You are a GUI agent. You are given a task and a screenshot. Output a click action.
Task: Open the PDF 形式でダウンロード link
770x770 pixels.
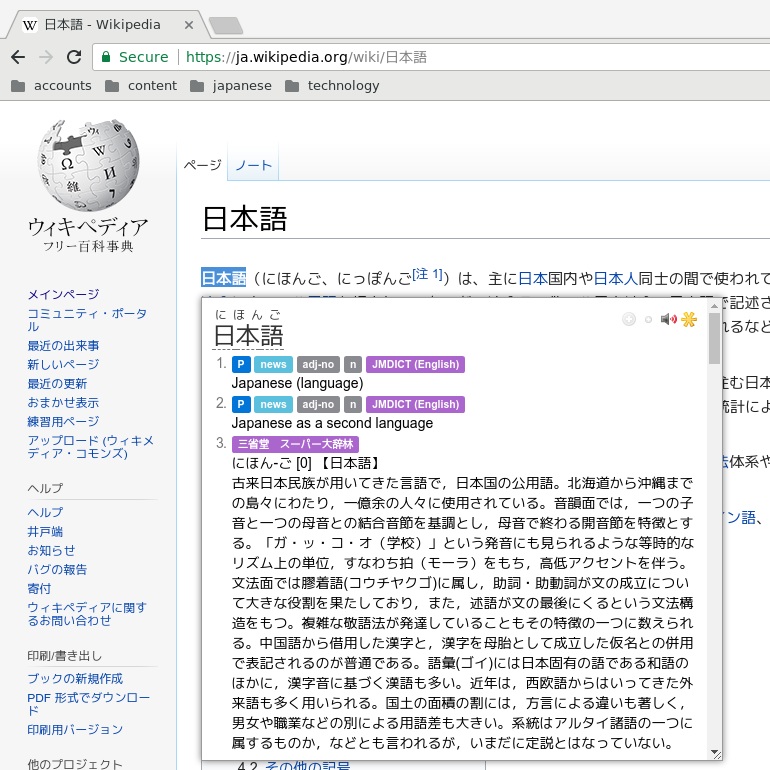(89, 704)
